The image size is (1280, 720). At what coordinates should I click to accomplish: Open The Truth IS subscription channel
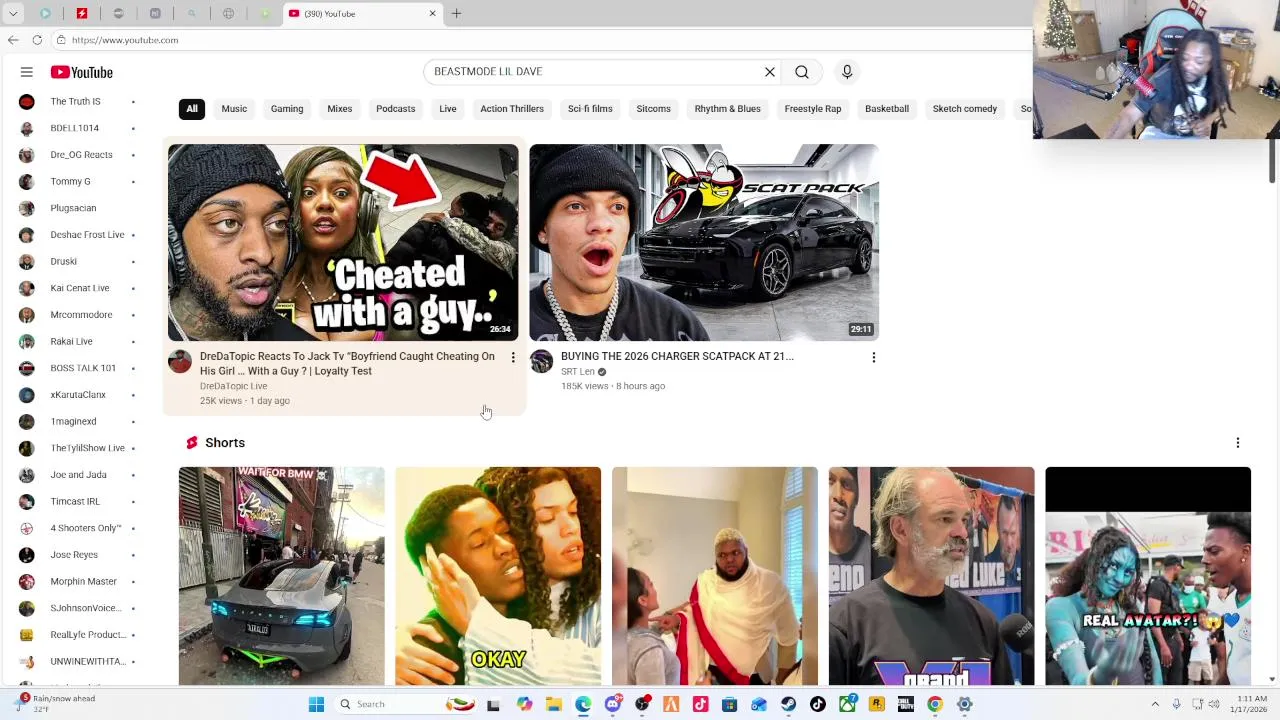click(x=78, y=101)
